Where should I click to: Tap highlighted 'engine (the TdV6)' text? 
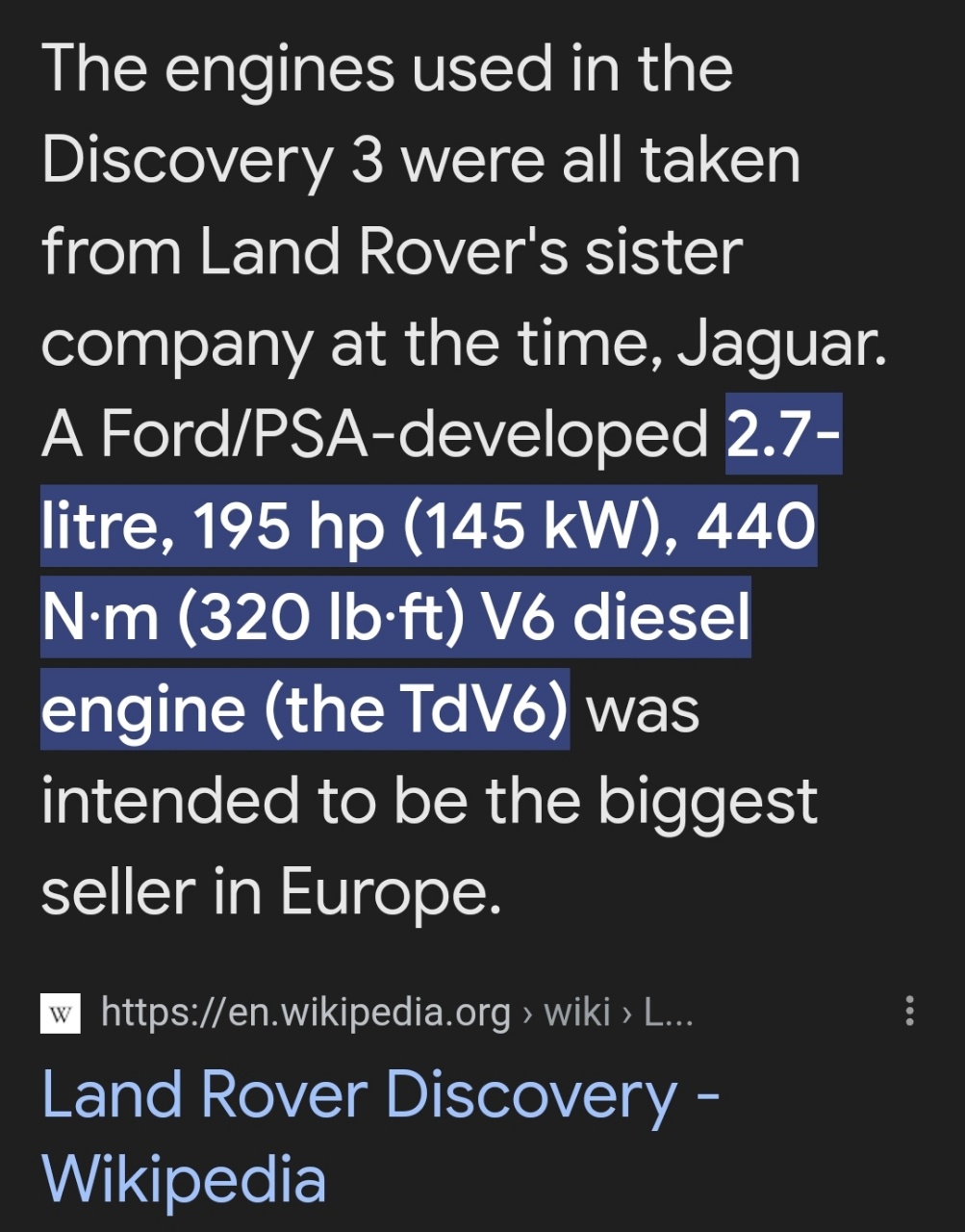tap(305, 709)
